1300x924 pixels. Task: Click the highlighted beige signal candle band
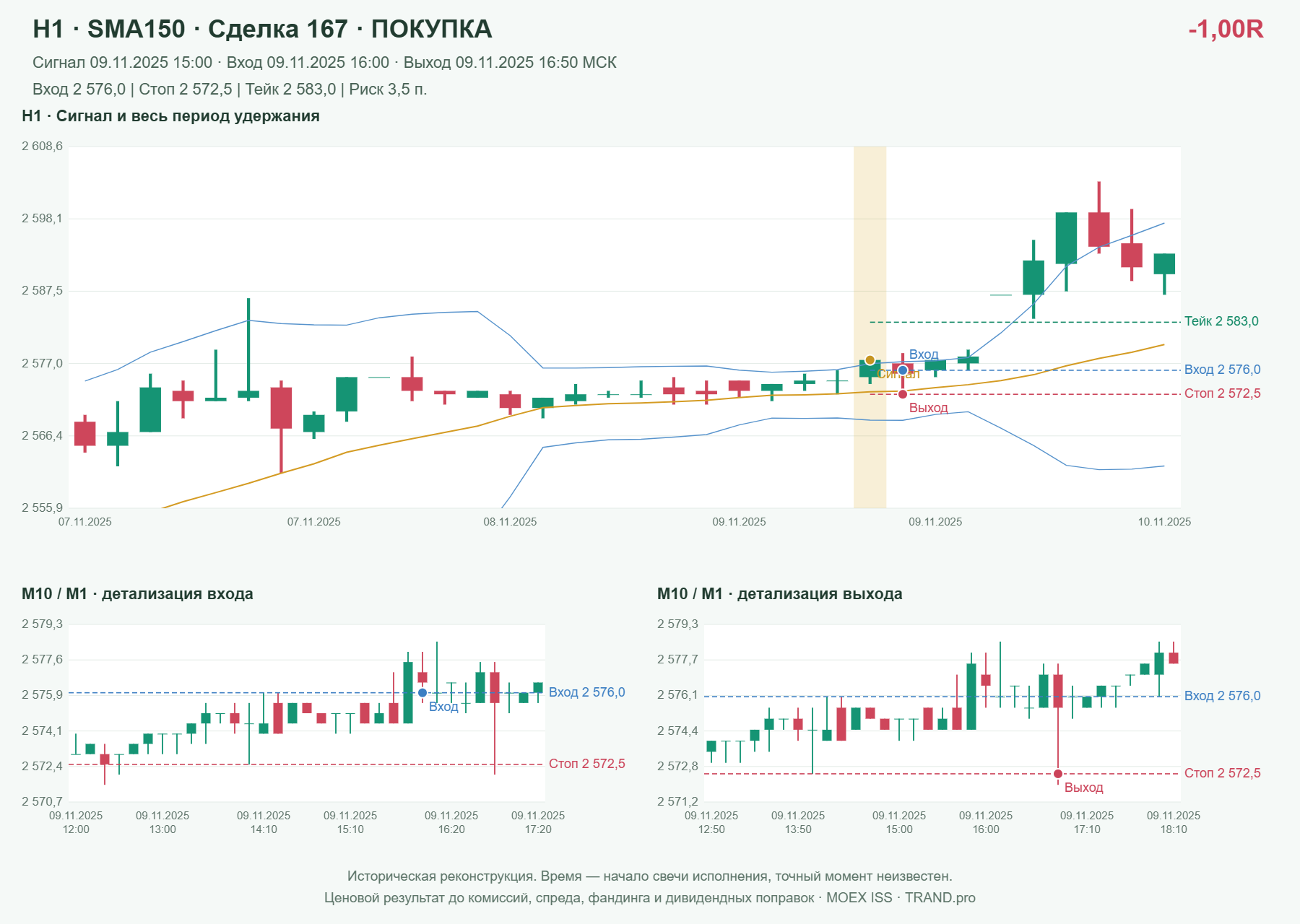point(870,327)
